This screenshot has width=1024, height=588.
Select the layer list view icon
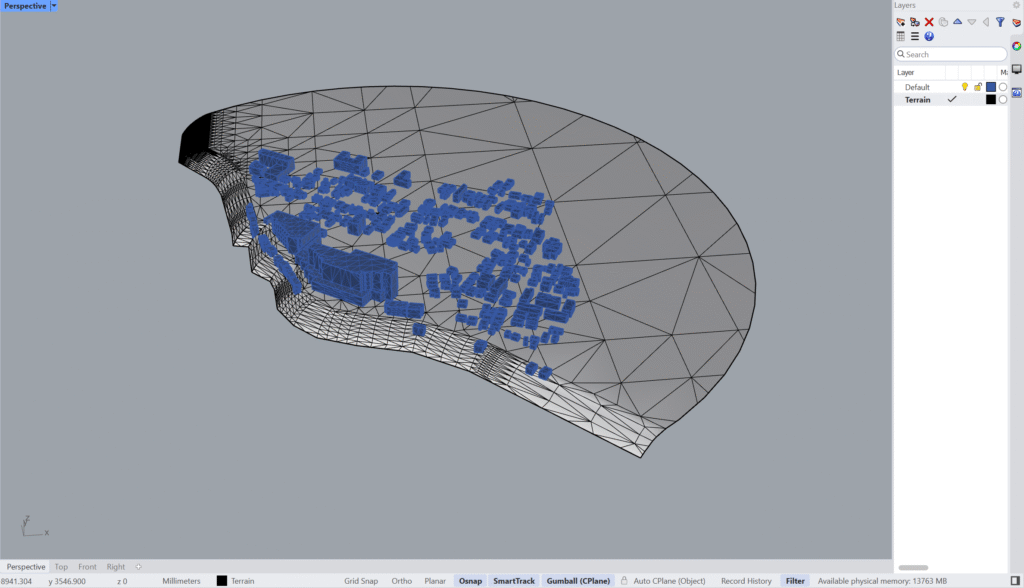coord(915,36)
